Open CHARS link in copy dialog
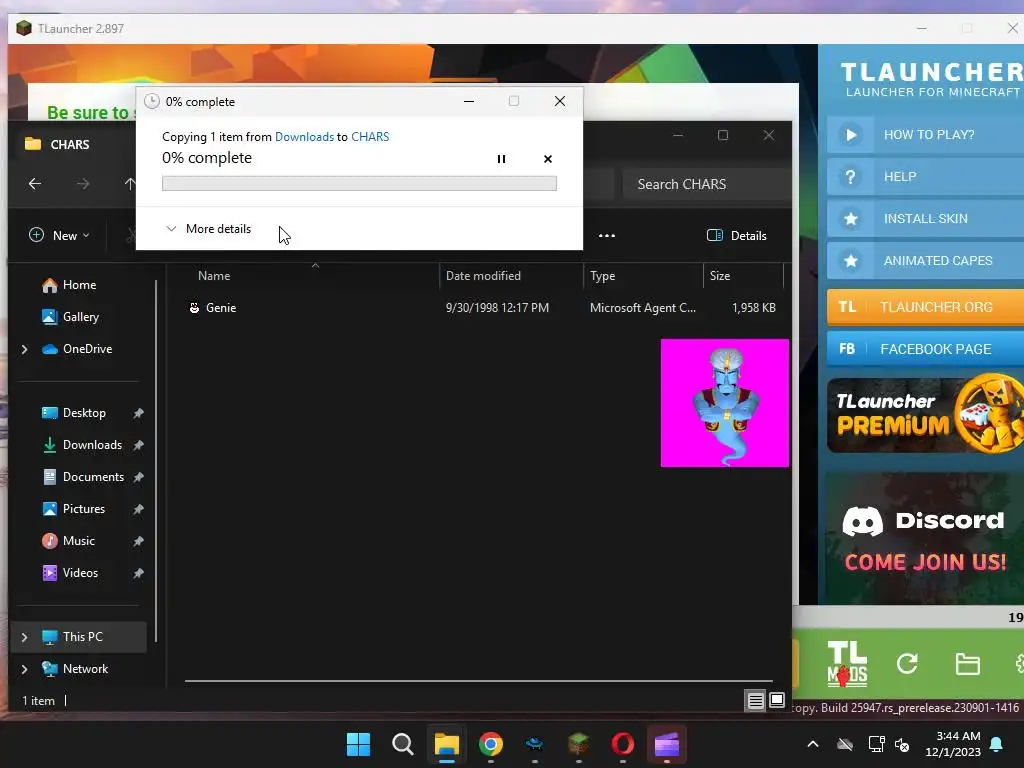 pyautogui.click(x=370, y=136)
